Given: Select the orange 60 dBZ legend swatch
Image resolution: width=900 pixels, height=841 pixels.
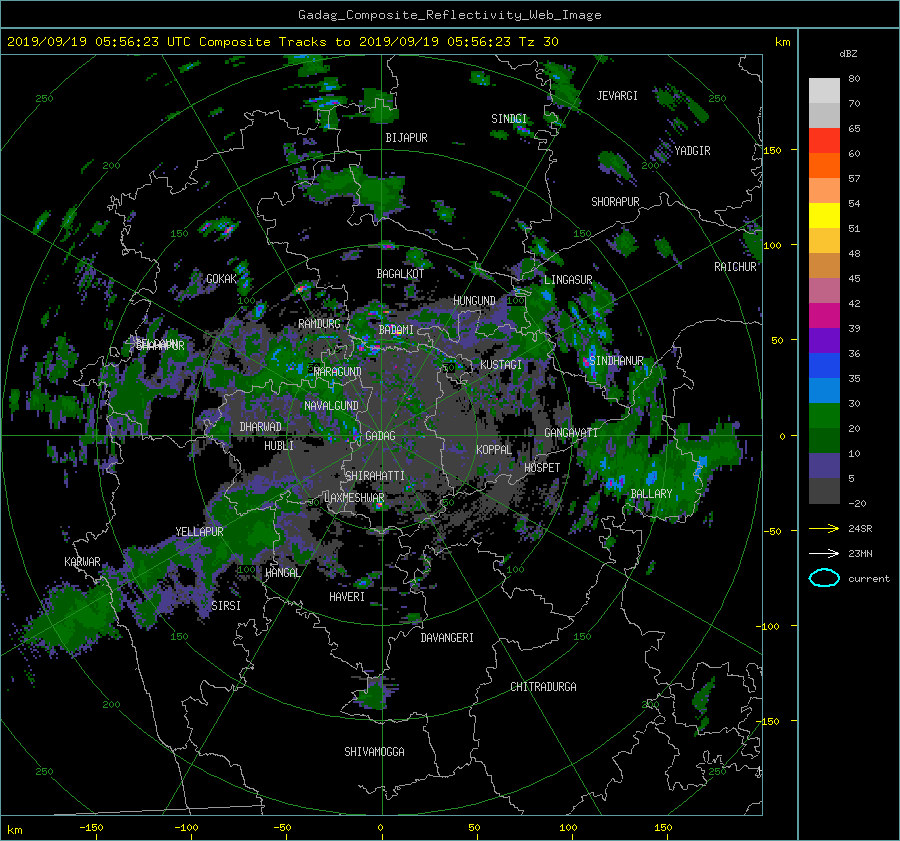Looking at the screenshot, I should (824, 165).
